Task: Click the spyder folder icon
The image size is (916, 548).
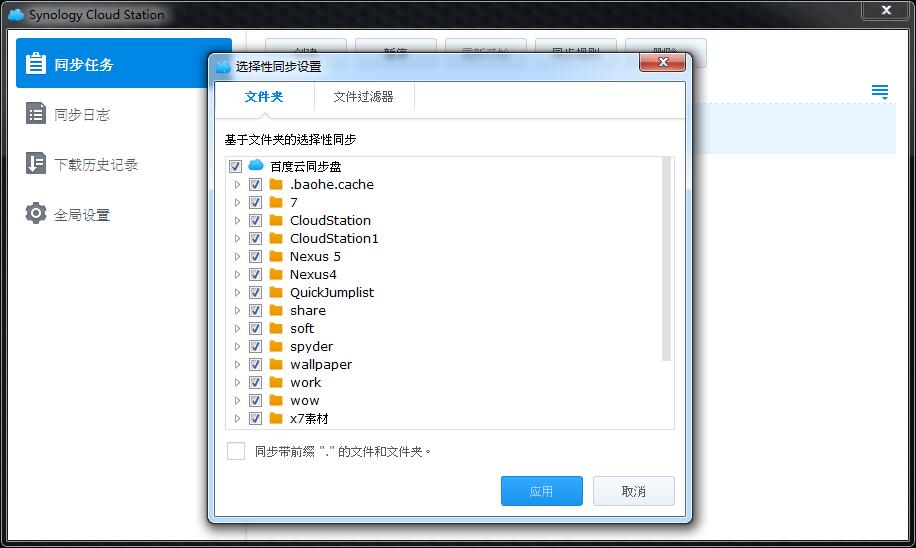Action: pyautogui.click(x=276, y=346)
